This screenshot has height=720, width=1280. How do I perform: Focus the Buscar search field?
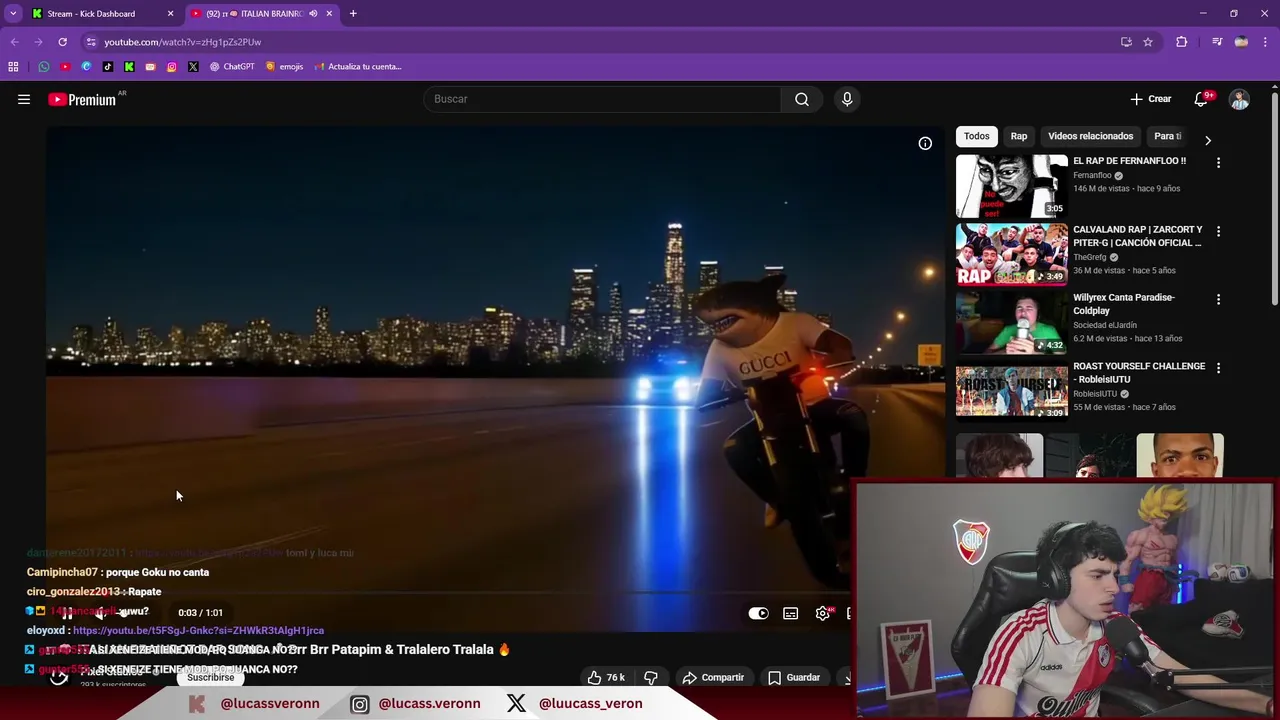(x=602, y=99)
